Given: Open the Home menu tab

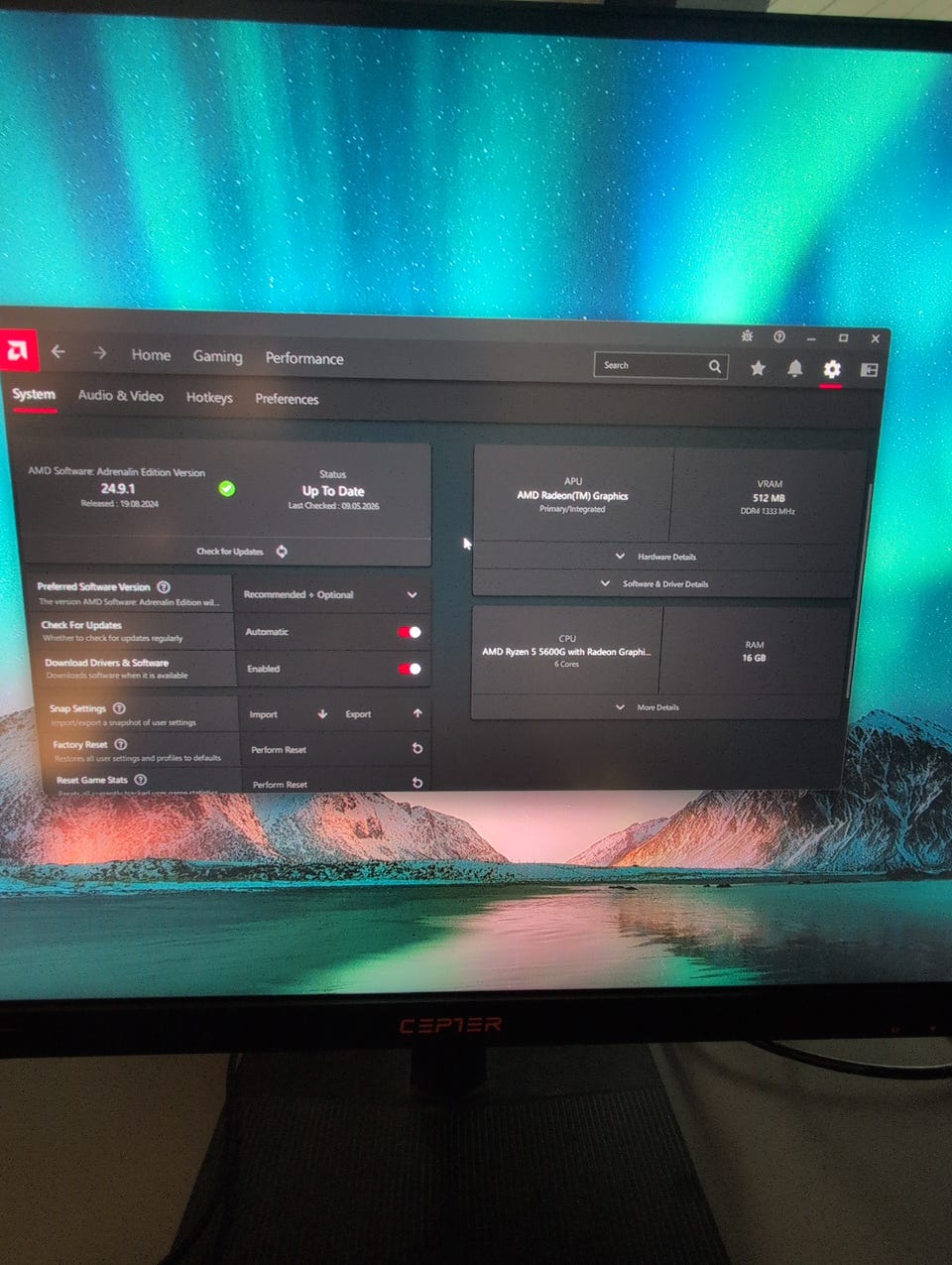Looking at the screenshot, I should [151, 355].
